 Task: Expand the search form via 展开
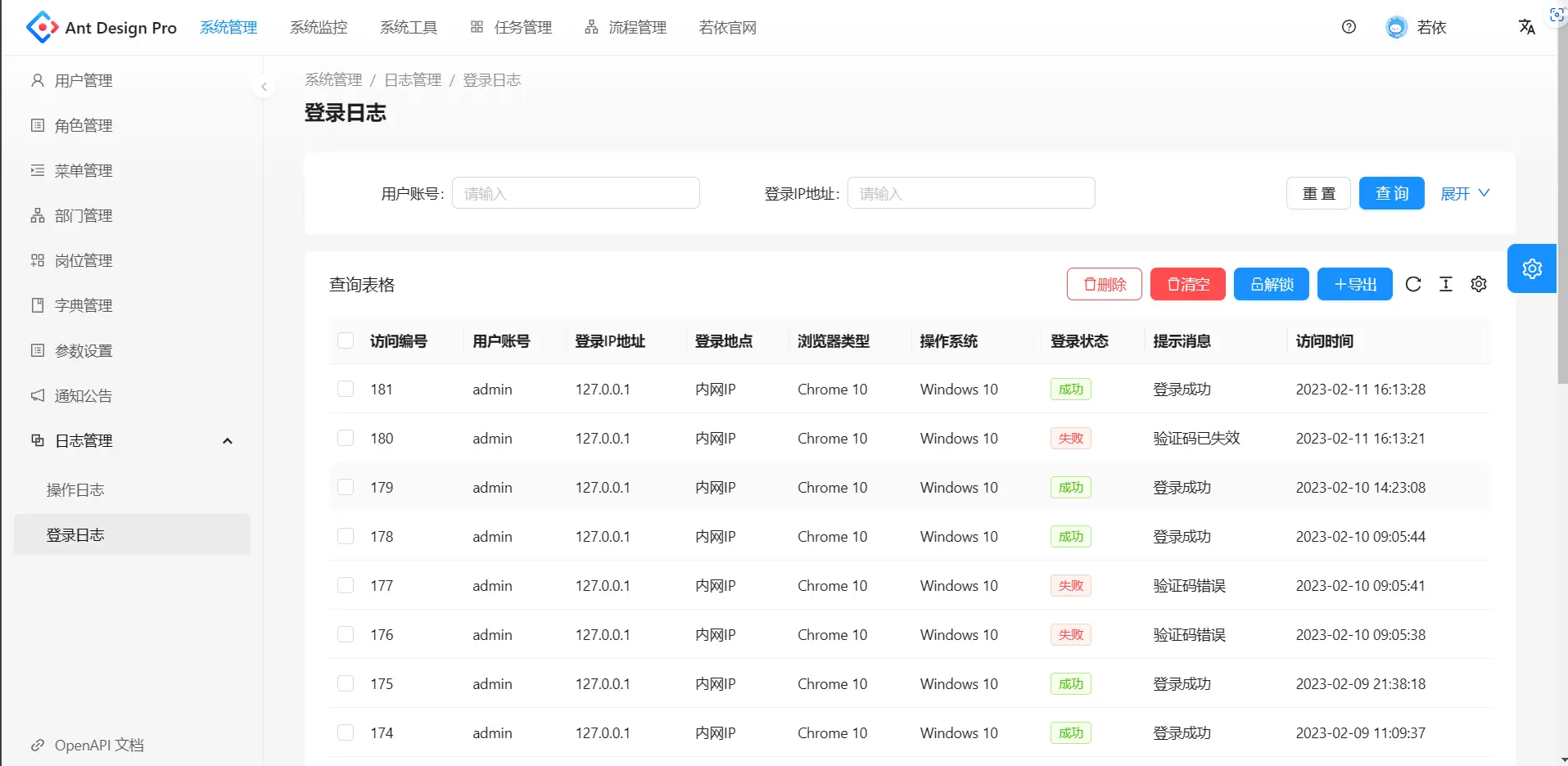1465,193
